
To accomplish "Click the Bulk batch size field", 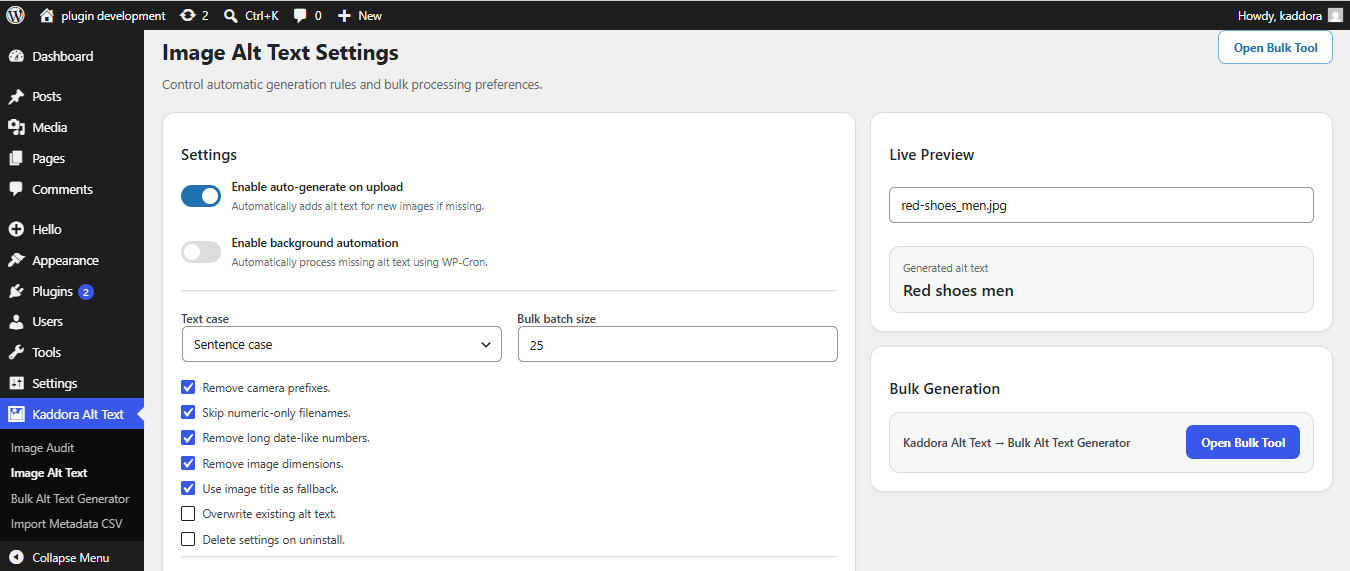I will (678, 344).
